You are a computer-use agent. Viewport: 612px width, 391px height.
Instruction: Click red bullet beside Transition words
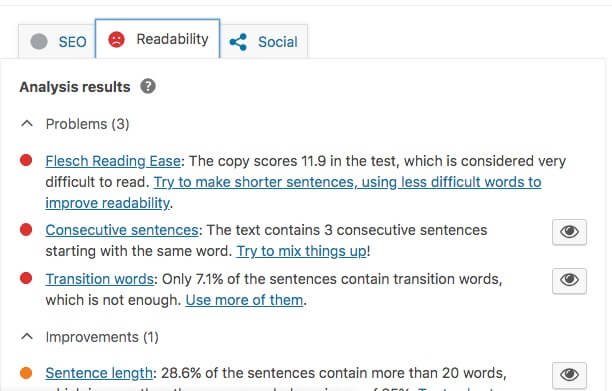(x=26, y=279)
